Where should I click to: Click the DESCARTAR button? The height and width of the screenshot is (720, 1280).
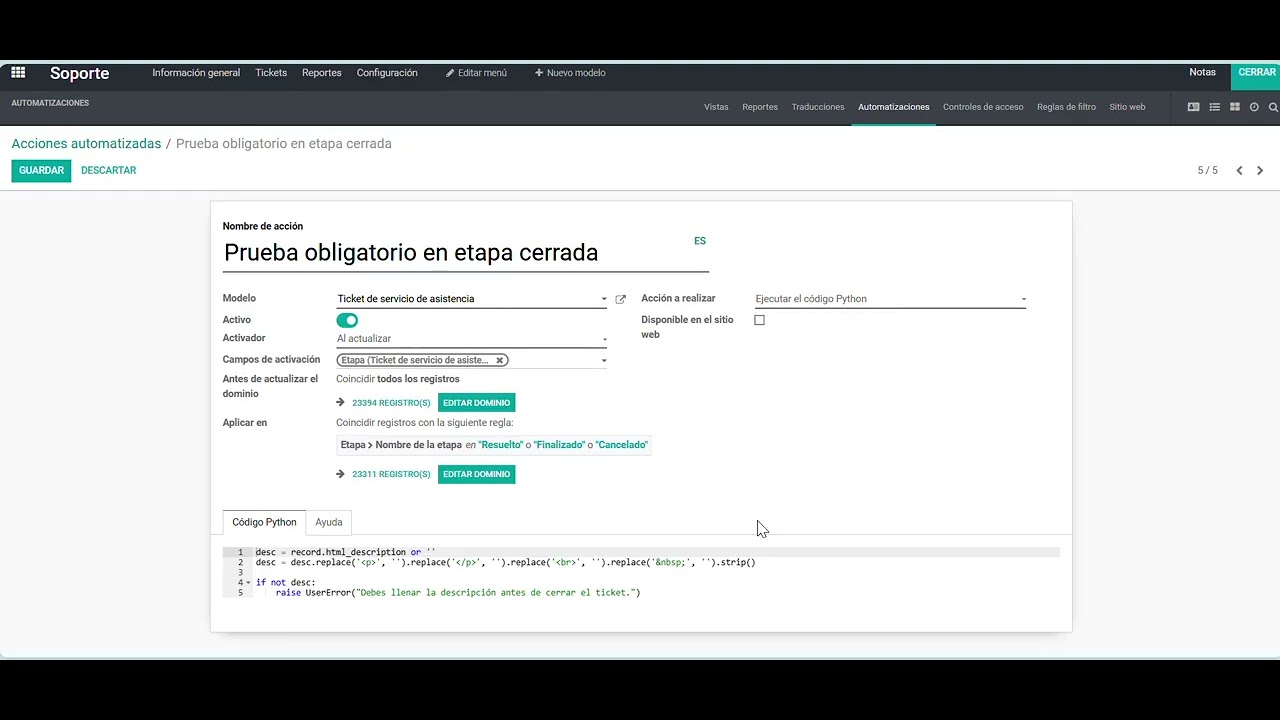(x=109, y=171)
